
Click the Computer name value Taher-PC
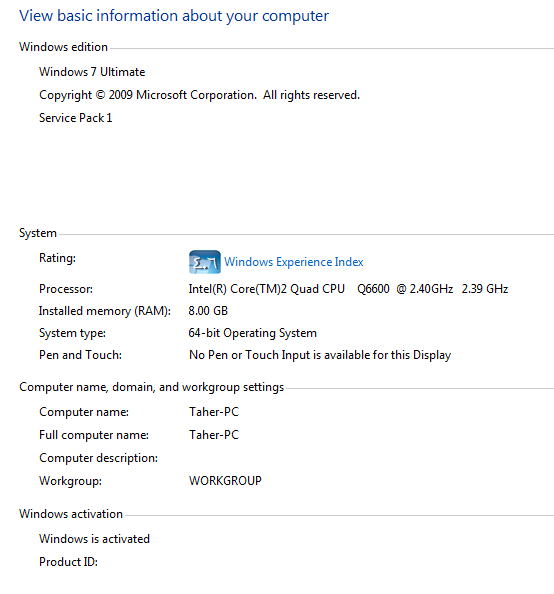click(214, 412)
